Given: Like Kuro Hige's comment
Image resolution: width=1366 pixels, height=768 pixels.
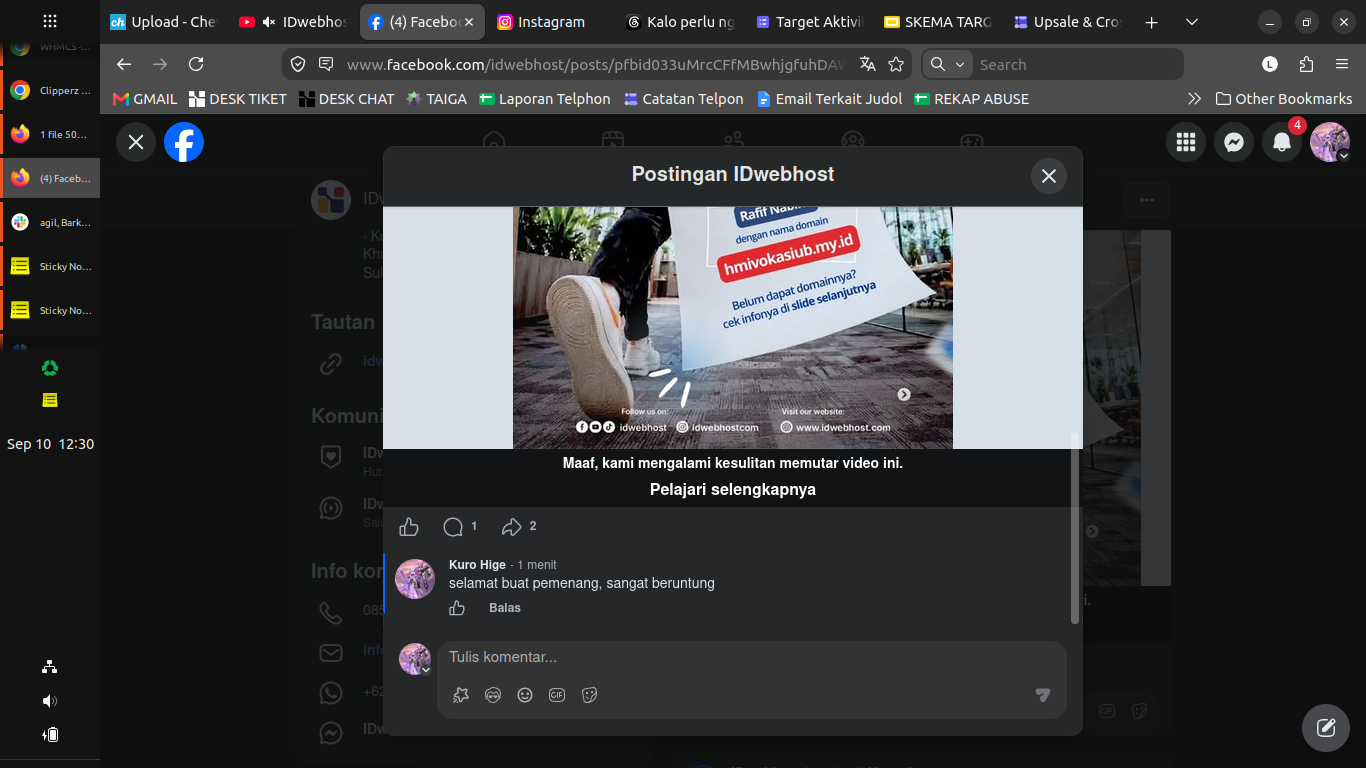Looking at the screenshot, I should [x=457, y=608].
